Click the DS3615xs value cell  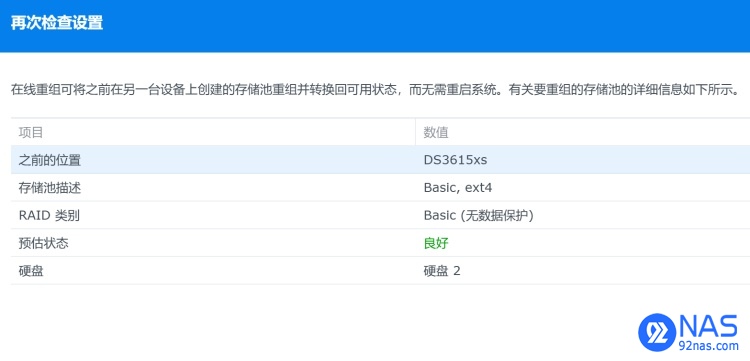pyautogui.click(x=455, y=160)
